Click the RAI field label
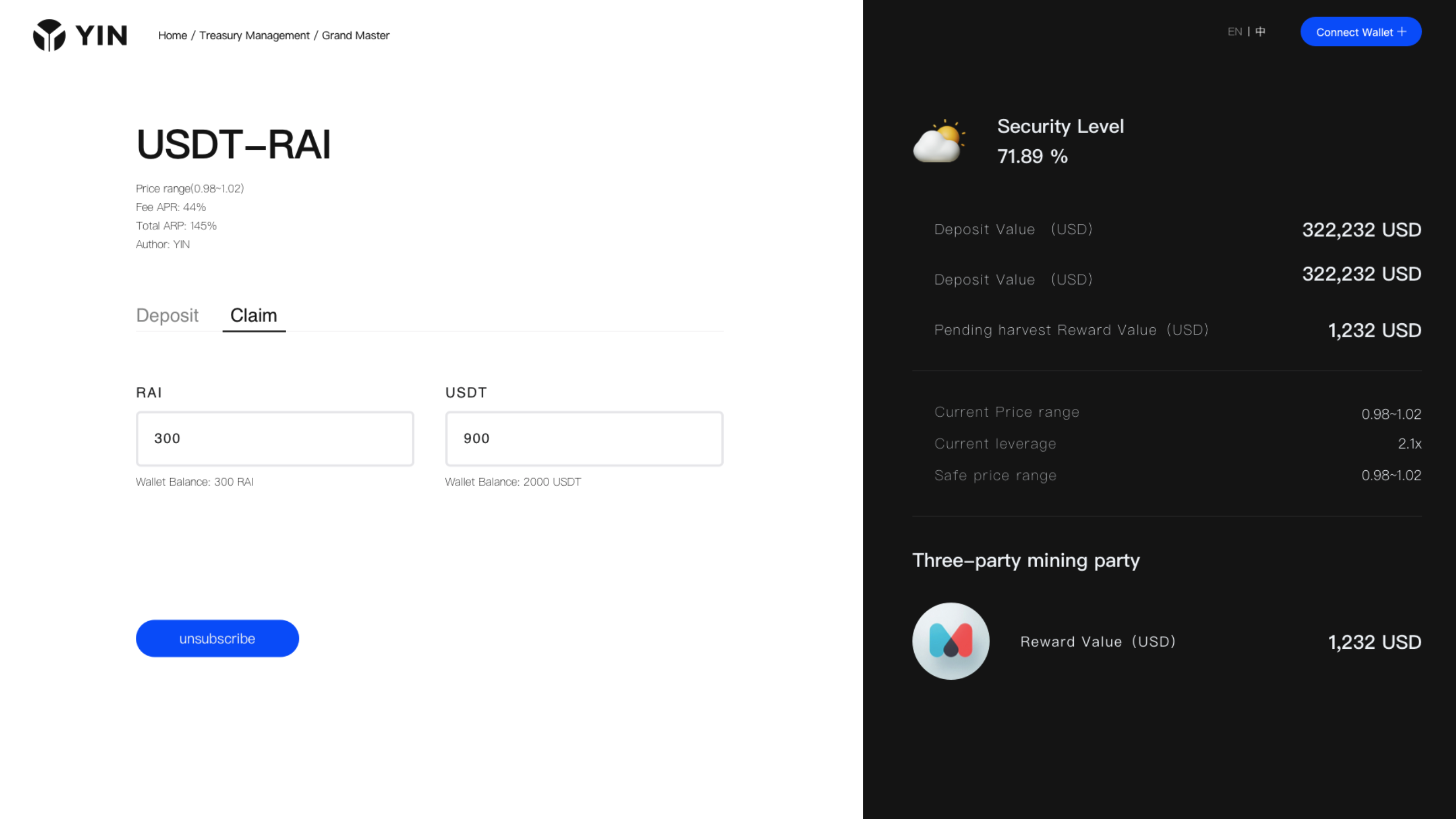 click(x=149, y=392)
